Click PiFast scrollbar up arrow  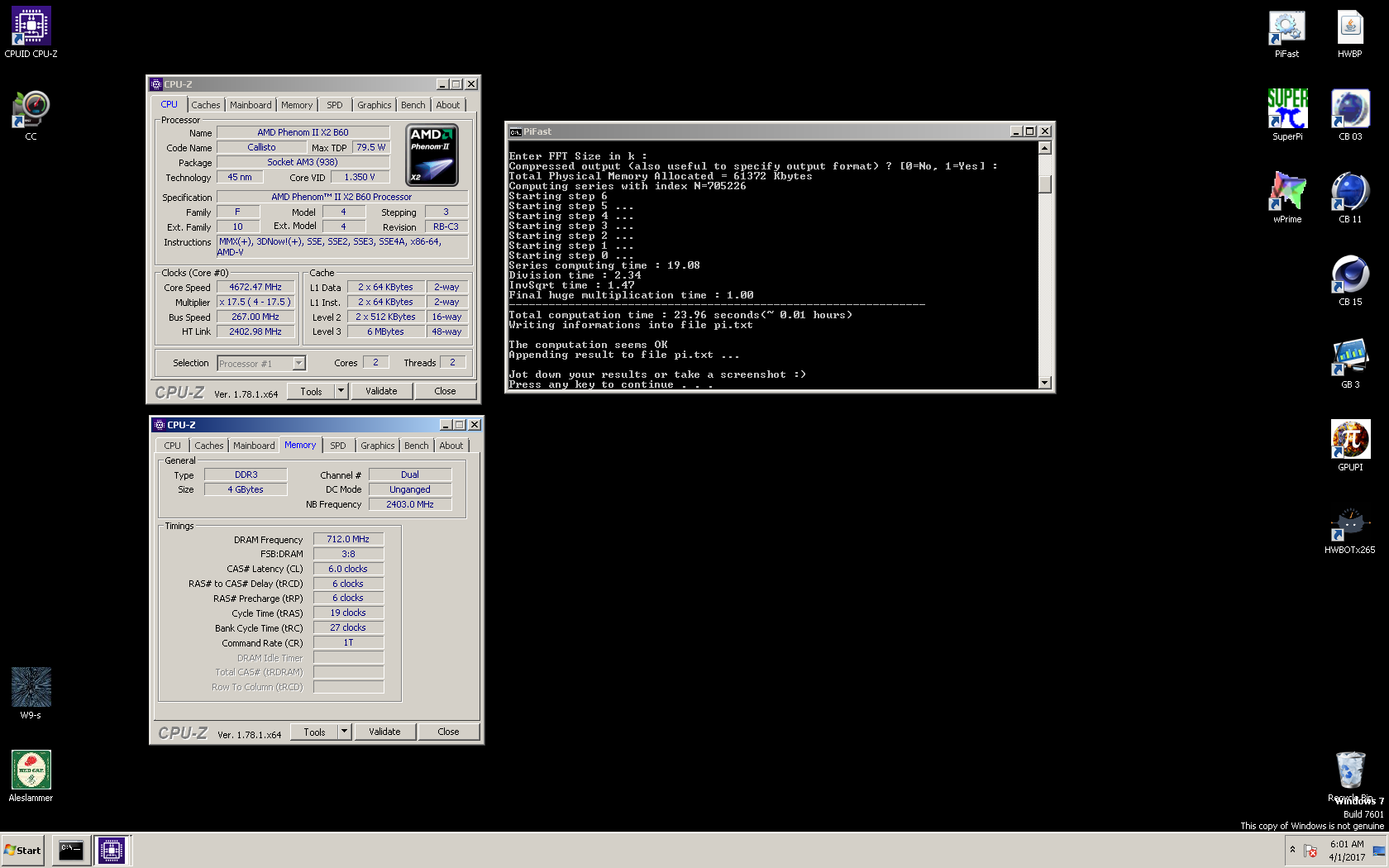click(x=1045, y=148)
